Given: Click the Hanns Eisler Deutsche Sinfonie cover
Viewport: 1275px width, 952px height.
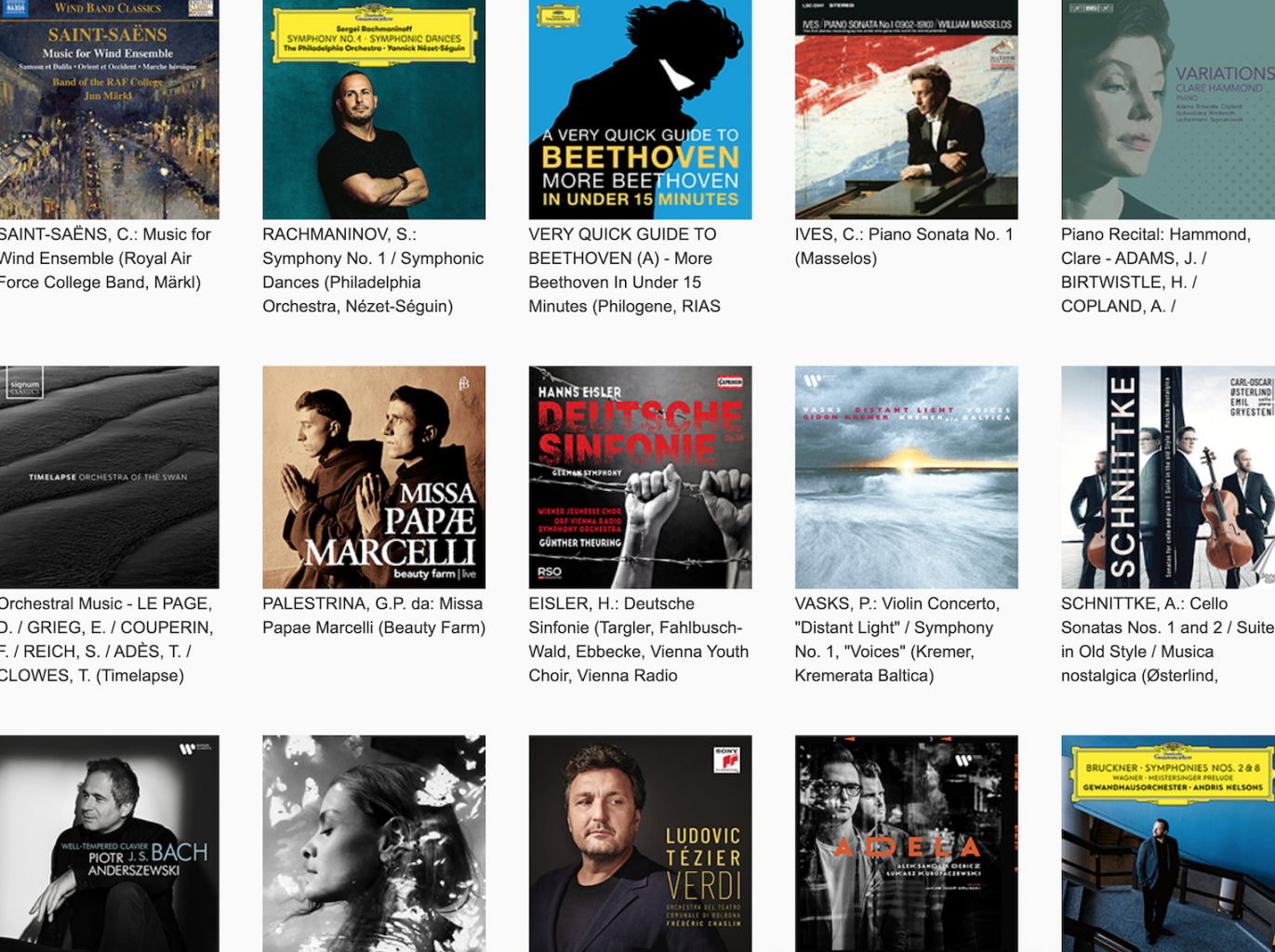Looking at the screenshot, I should coord(639,476).
